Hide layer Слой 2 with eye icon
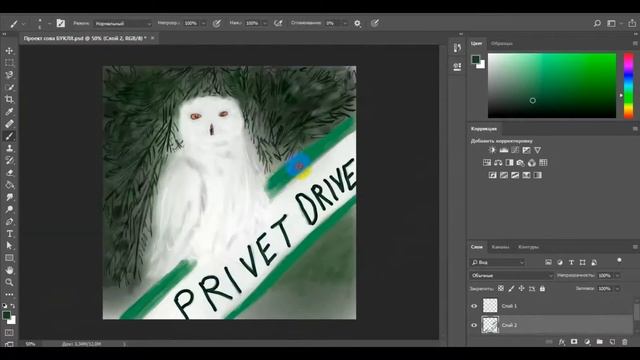The image size is (640, 360). point(474,325)
